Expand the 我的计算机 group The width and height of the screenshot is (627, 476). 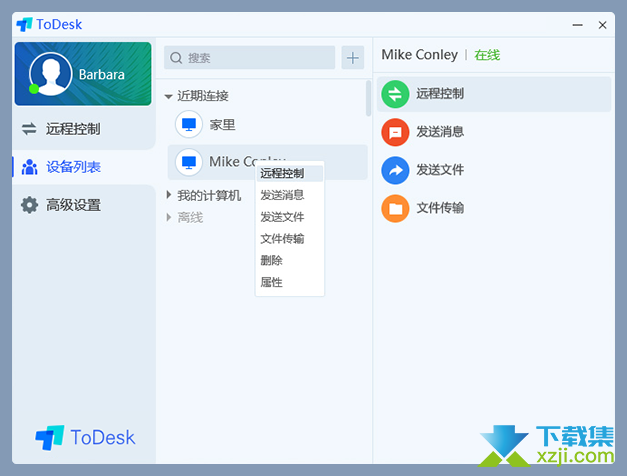(x=169, y=195)
